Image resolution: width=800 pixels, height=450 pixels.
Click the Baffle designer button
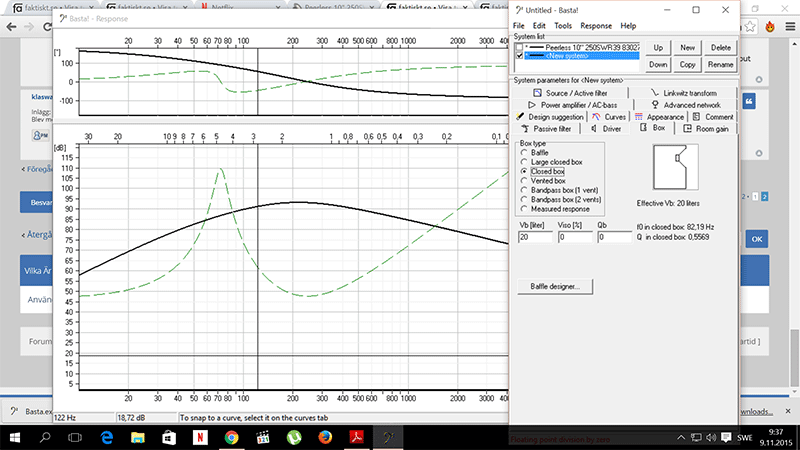click(x=555, y=287)
